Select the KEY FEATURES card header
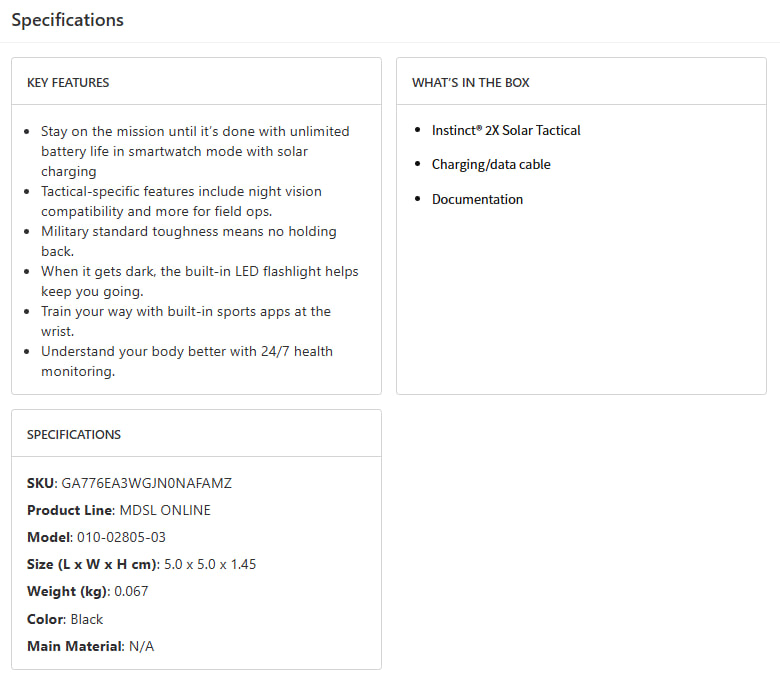This screenshot has width=780, height=681. (x=68, y=82)
